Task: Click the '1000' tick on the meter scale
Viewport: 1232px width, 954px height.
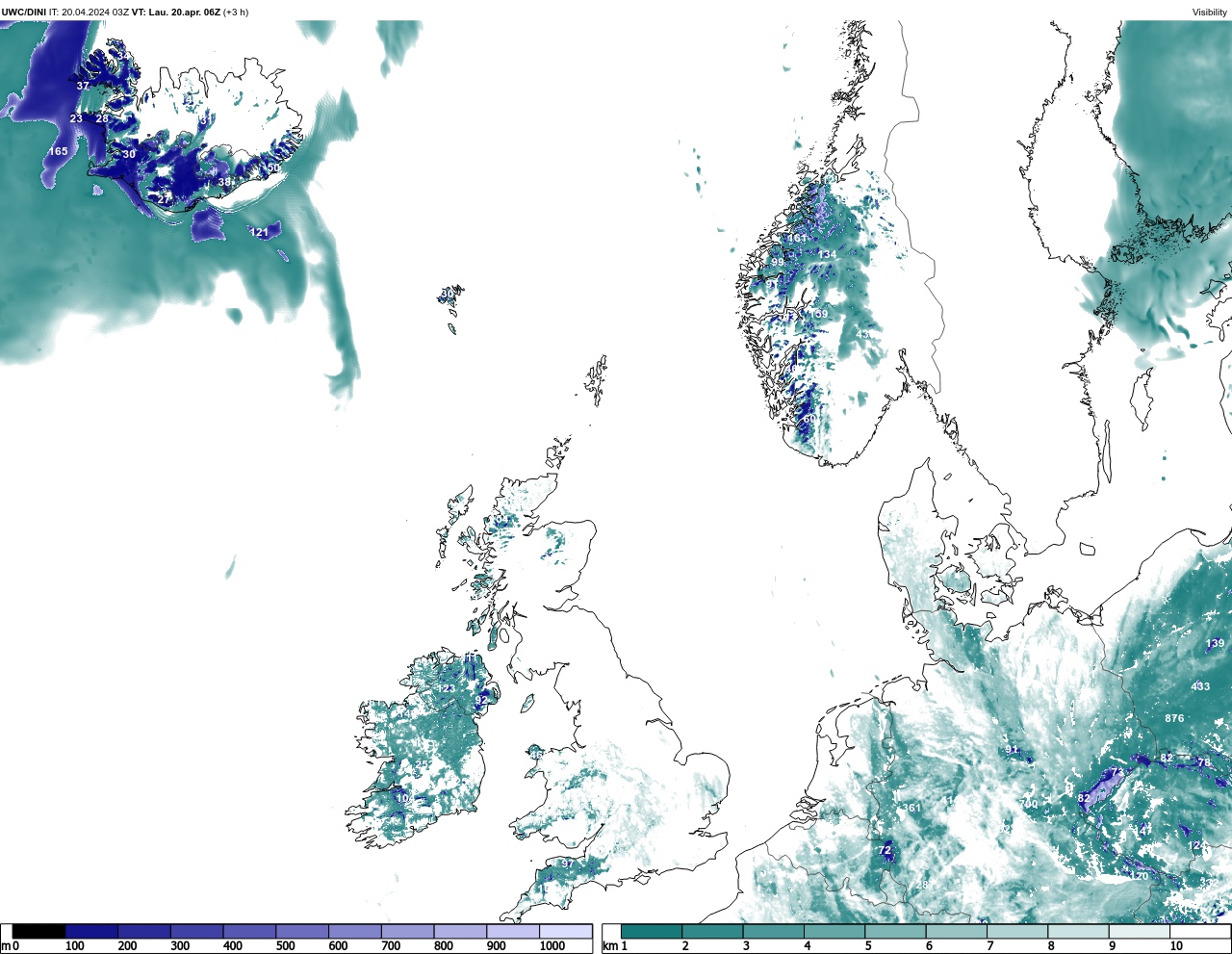Action: point(552,946)
